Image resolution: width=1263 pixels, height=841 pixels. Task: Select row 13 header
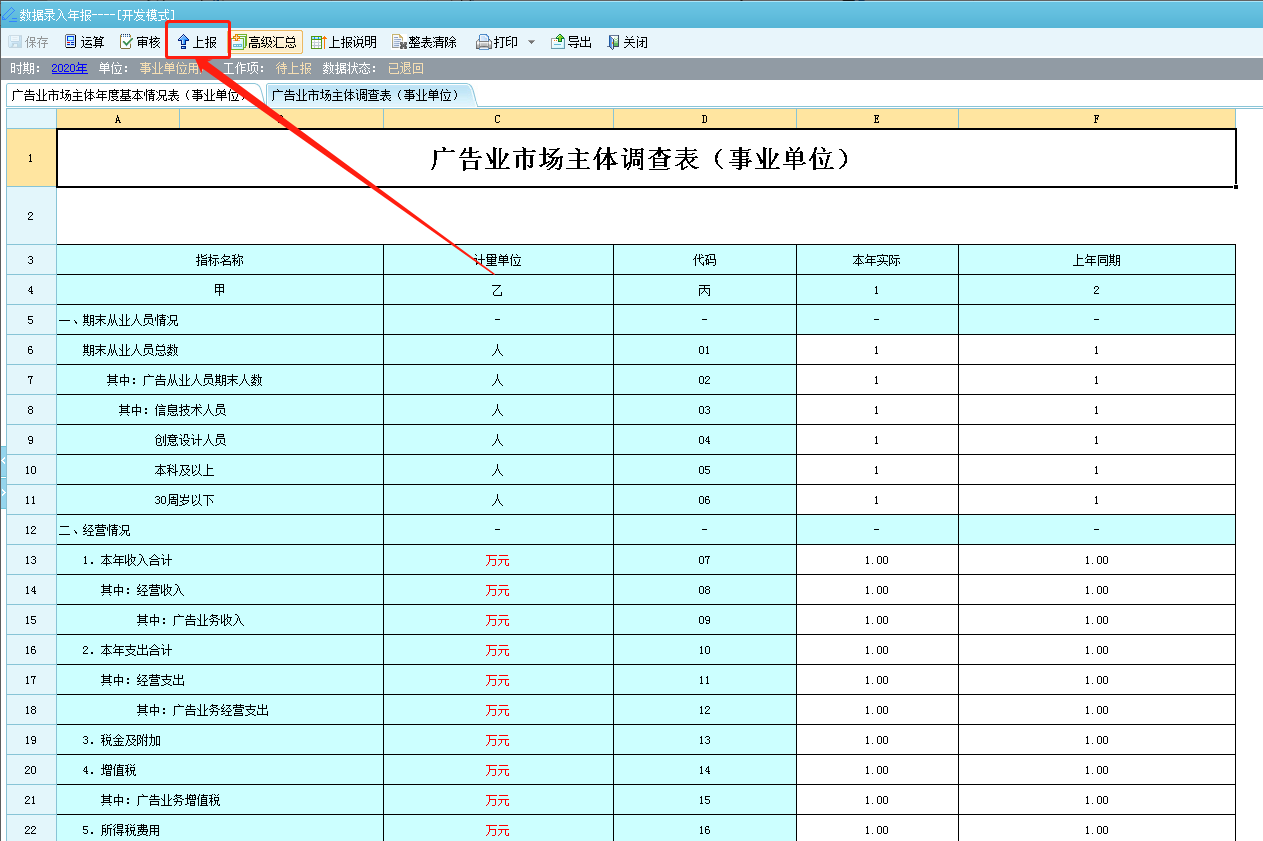coord(30,560)
